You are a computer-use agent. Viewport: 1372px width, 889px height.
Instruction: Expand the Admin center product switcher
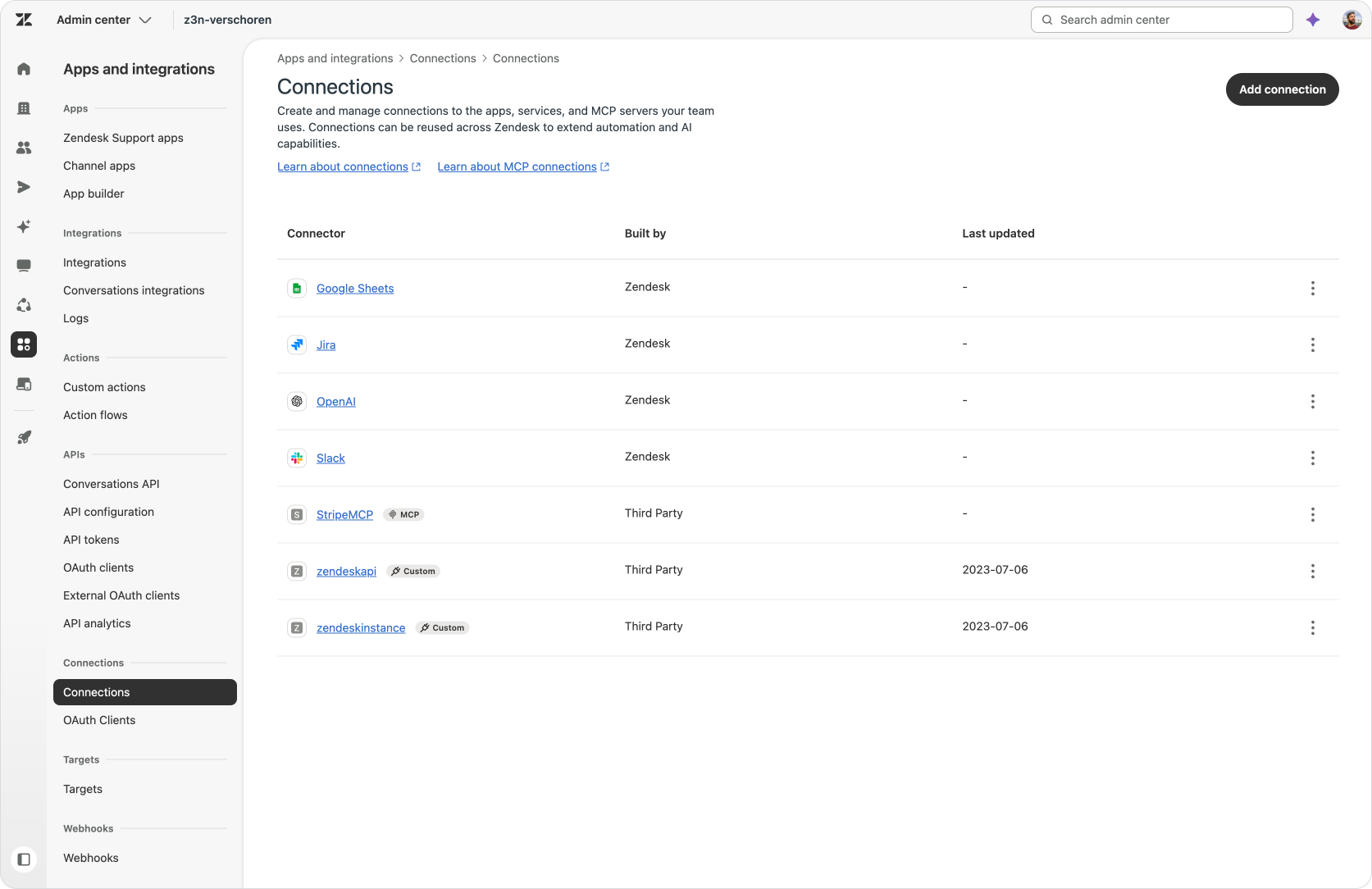coord(104,20)
